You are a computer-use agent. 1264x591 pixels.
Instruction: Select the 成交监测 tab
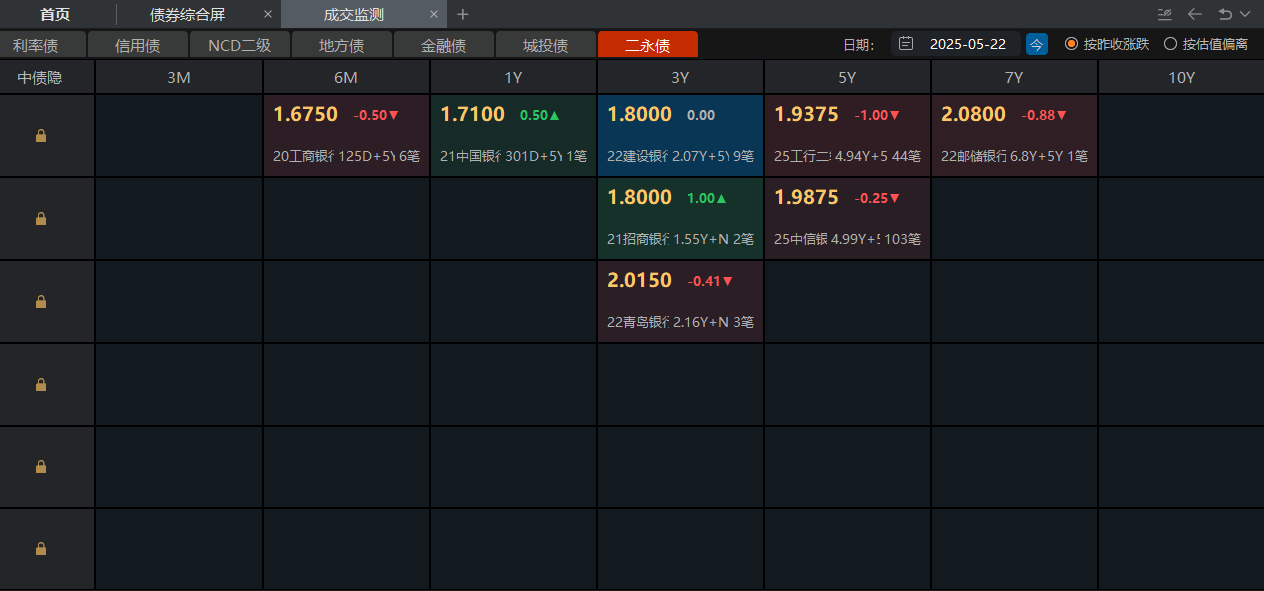point(354,14)
